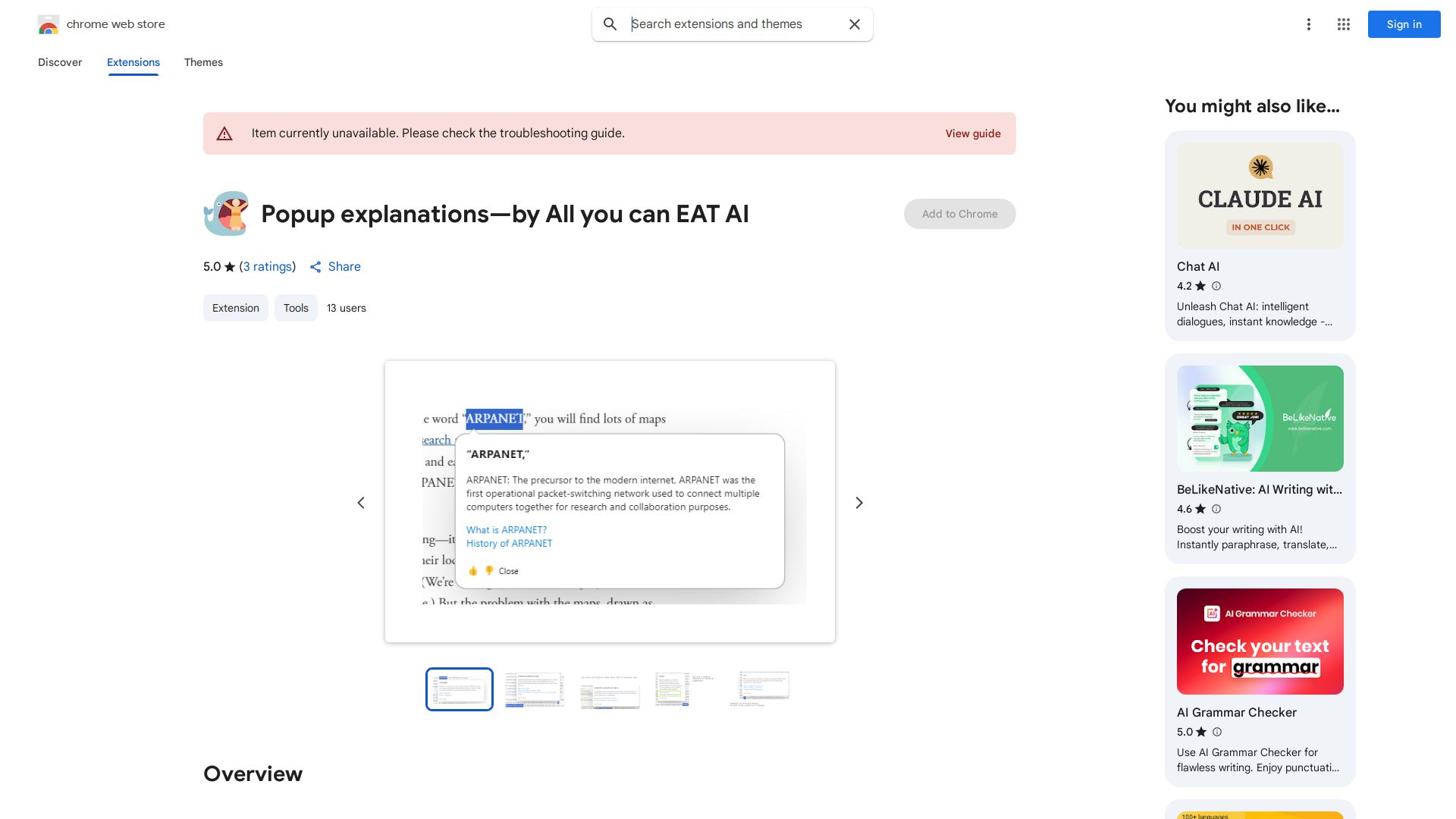Click the Sign in button

coord(1404,24)
